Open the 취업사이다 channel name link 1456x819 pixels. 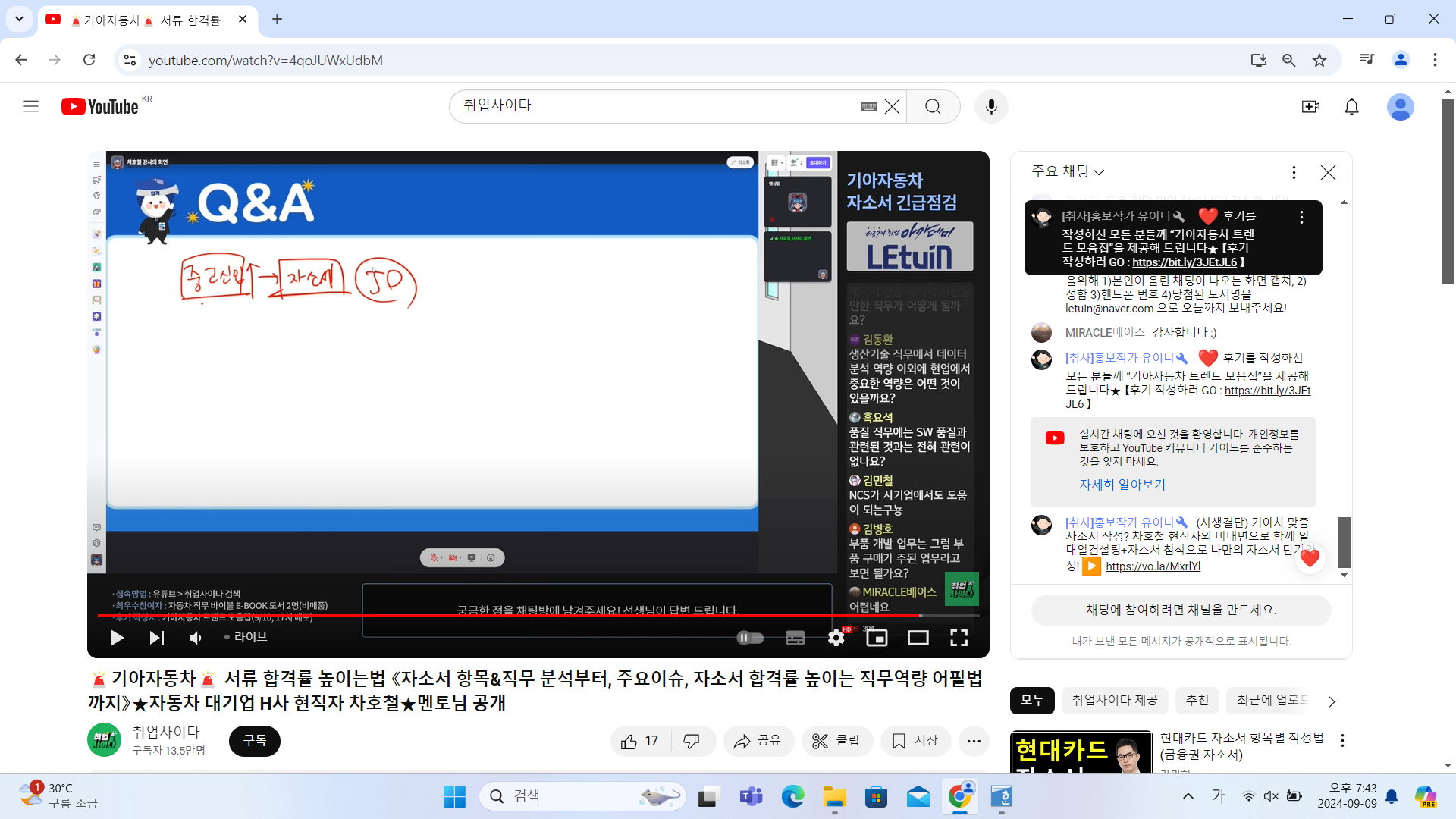point(166,732)
